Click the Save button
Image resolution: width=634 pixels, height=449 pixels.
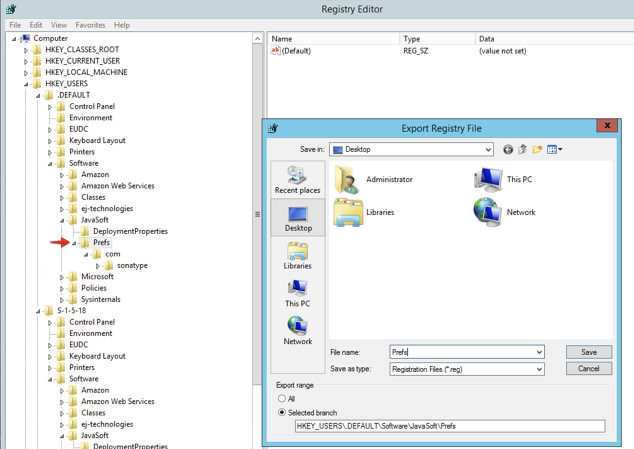click(588, 352)
